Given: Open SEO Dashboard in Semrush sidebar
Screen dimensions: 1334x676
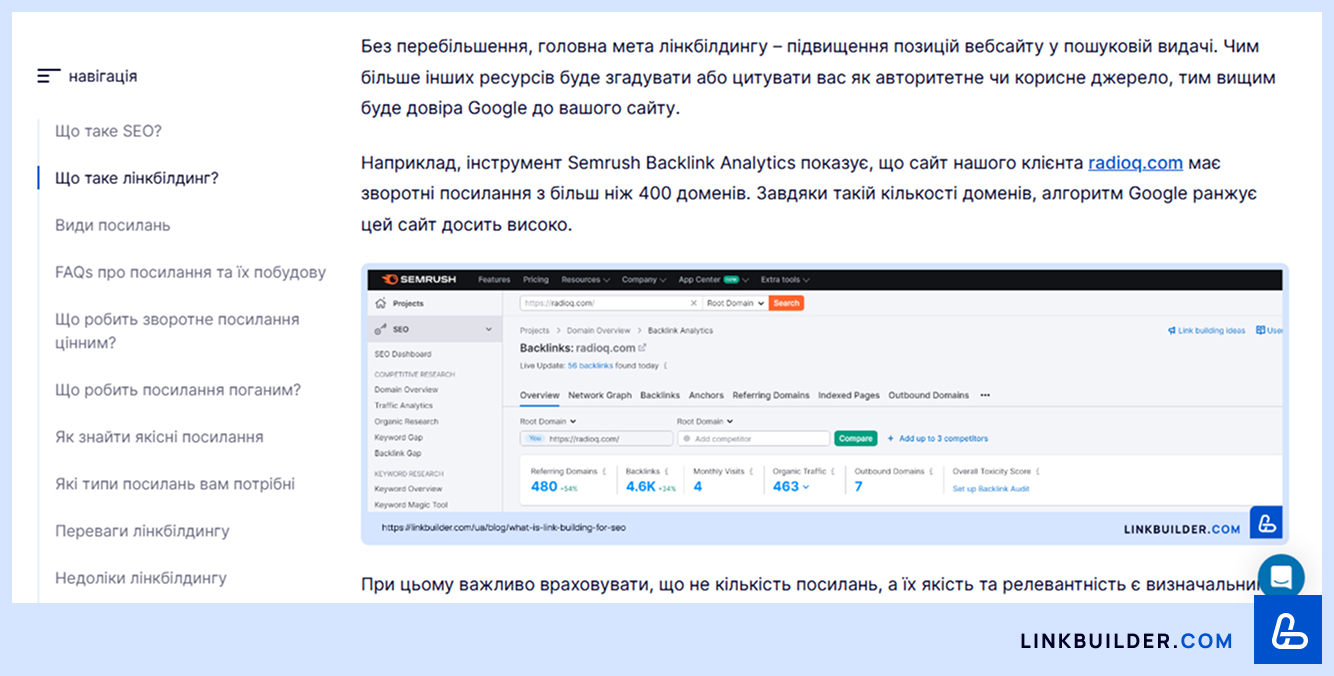Looking at the screenshot, I should (403, 354).
